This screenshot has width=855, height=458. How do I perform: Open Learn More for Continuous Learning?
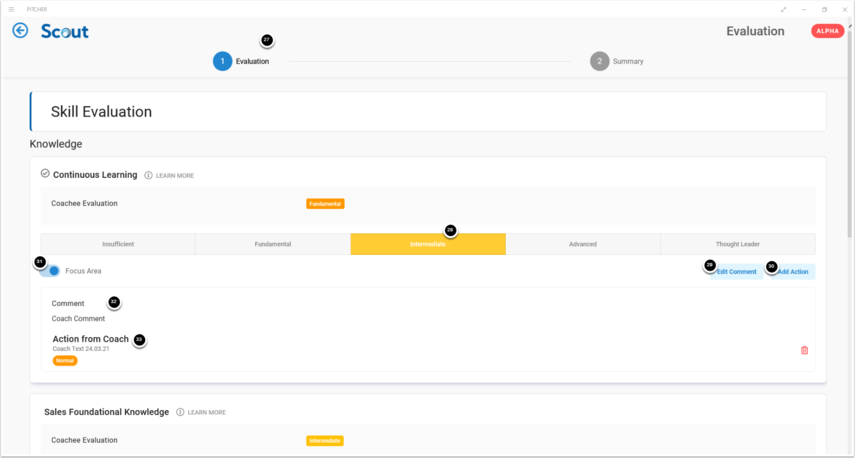[x=175, y=176]
